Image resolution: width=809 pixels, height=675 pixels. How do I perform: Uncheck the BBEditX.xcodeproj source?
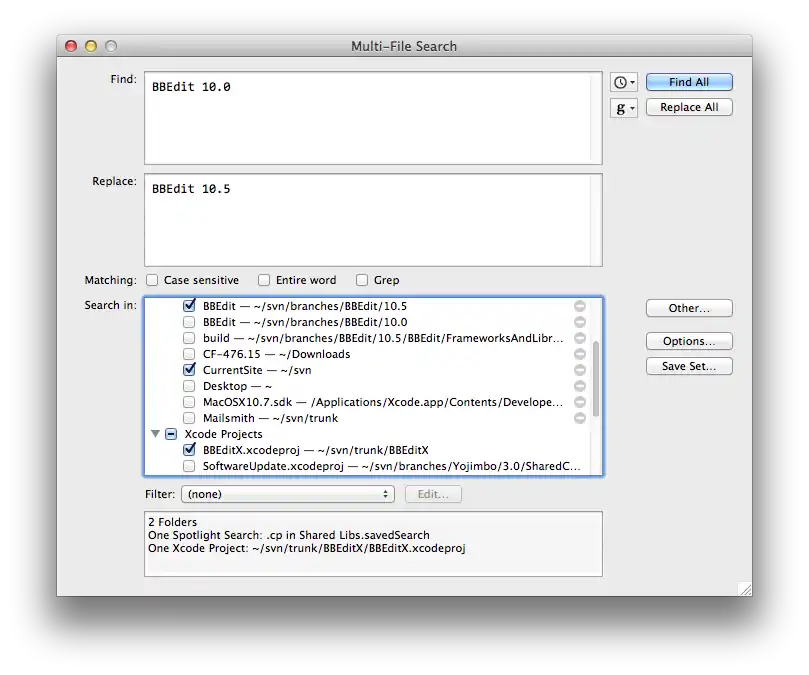pyautogui.click(x=190, y=450)
